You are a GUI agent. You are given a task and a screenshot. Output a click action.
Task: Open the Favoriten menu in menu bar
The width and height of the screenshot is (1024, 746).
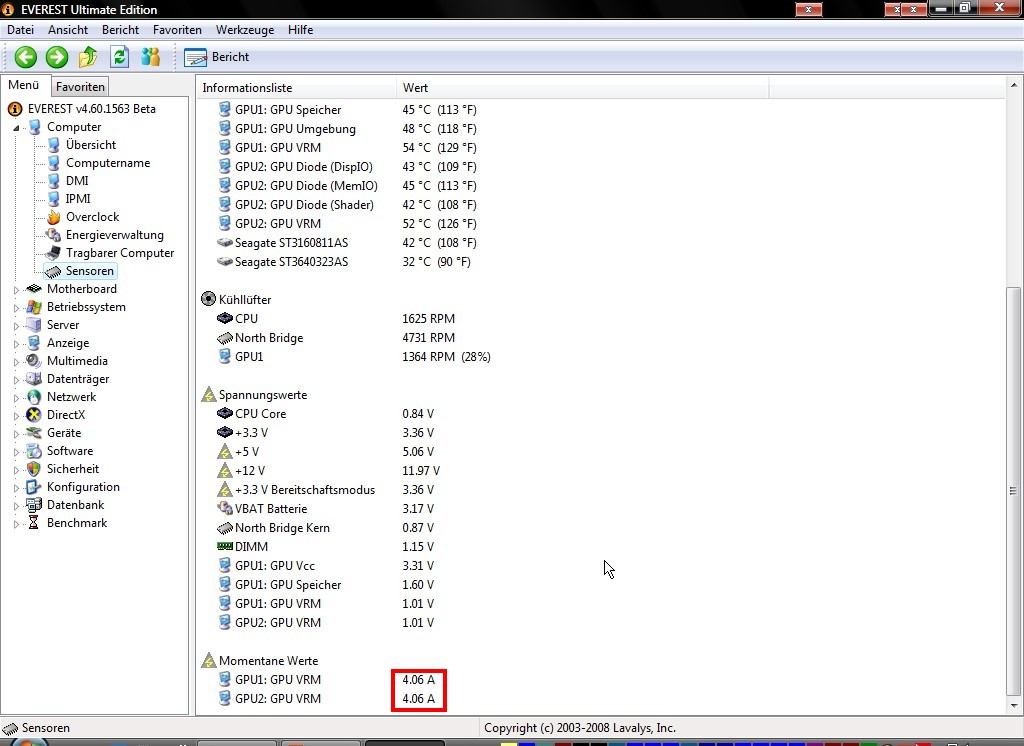coord(177,30)
